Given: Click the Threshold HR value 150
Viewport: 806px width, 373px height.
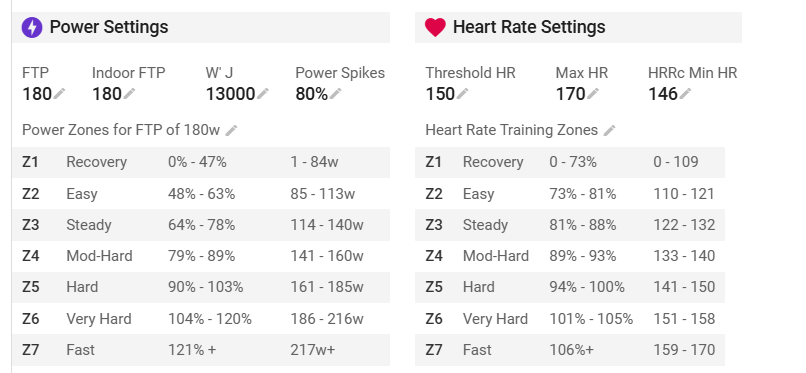Looking at the screenshot, I should pyautogui.click(x=440, y=94).
